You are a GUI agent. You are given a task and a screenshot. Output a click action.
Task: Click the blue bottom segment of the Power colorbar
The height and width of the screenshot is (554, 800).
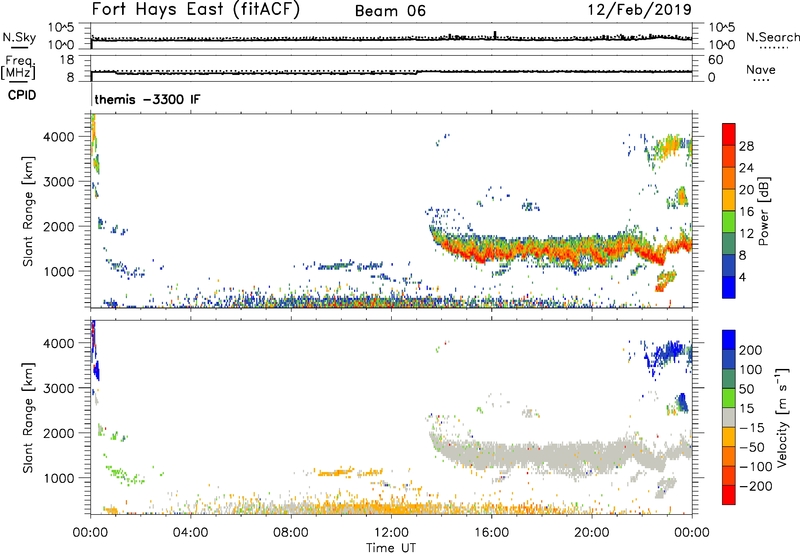point(729,287)
